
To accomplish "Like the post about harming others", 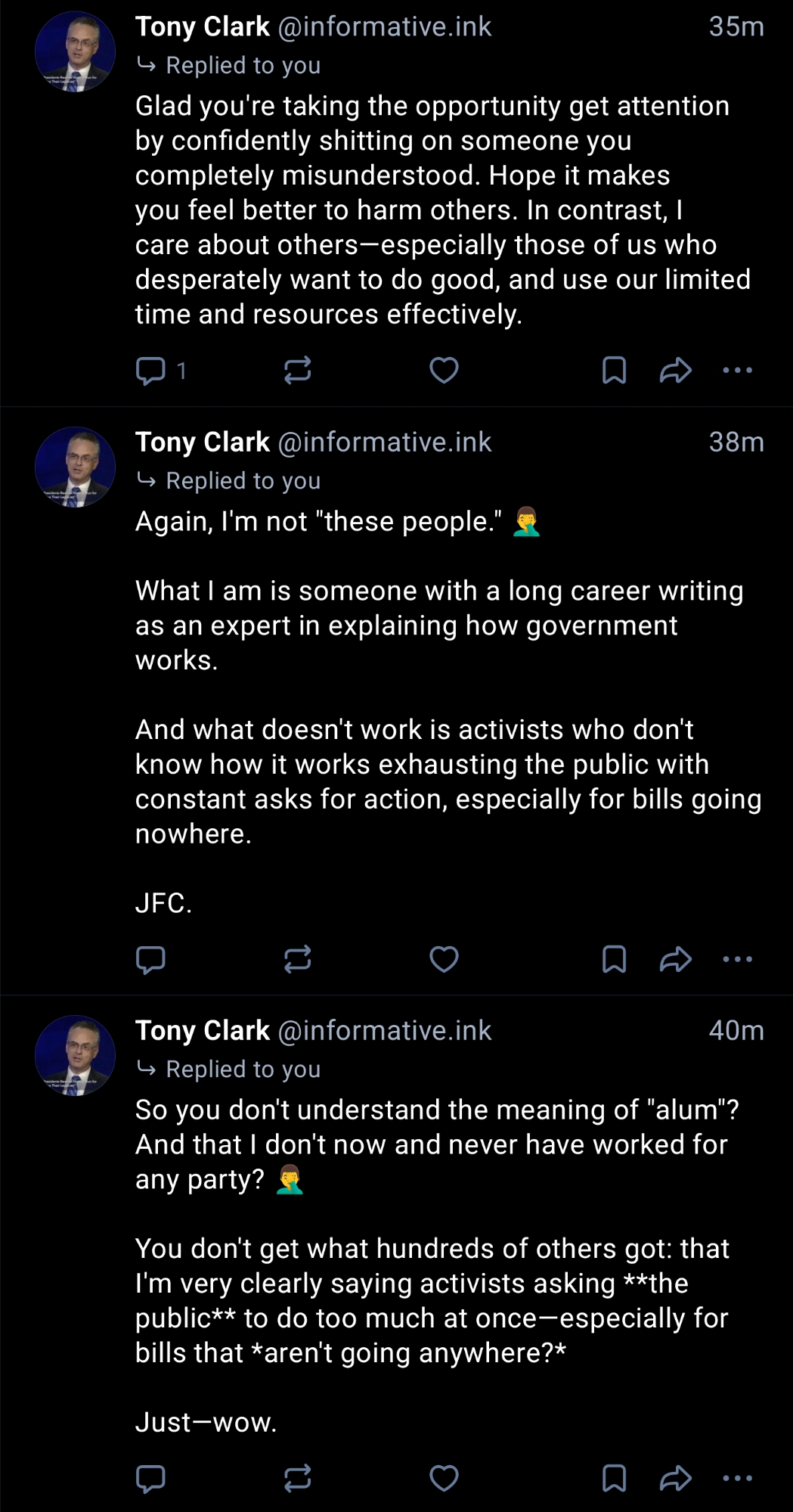I will (x=444, y=371).
